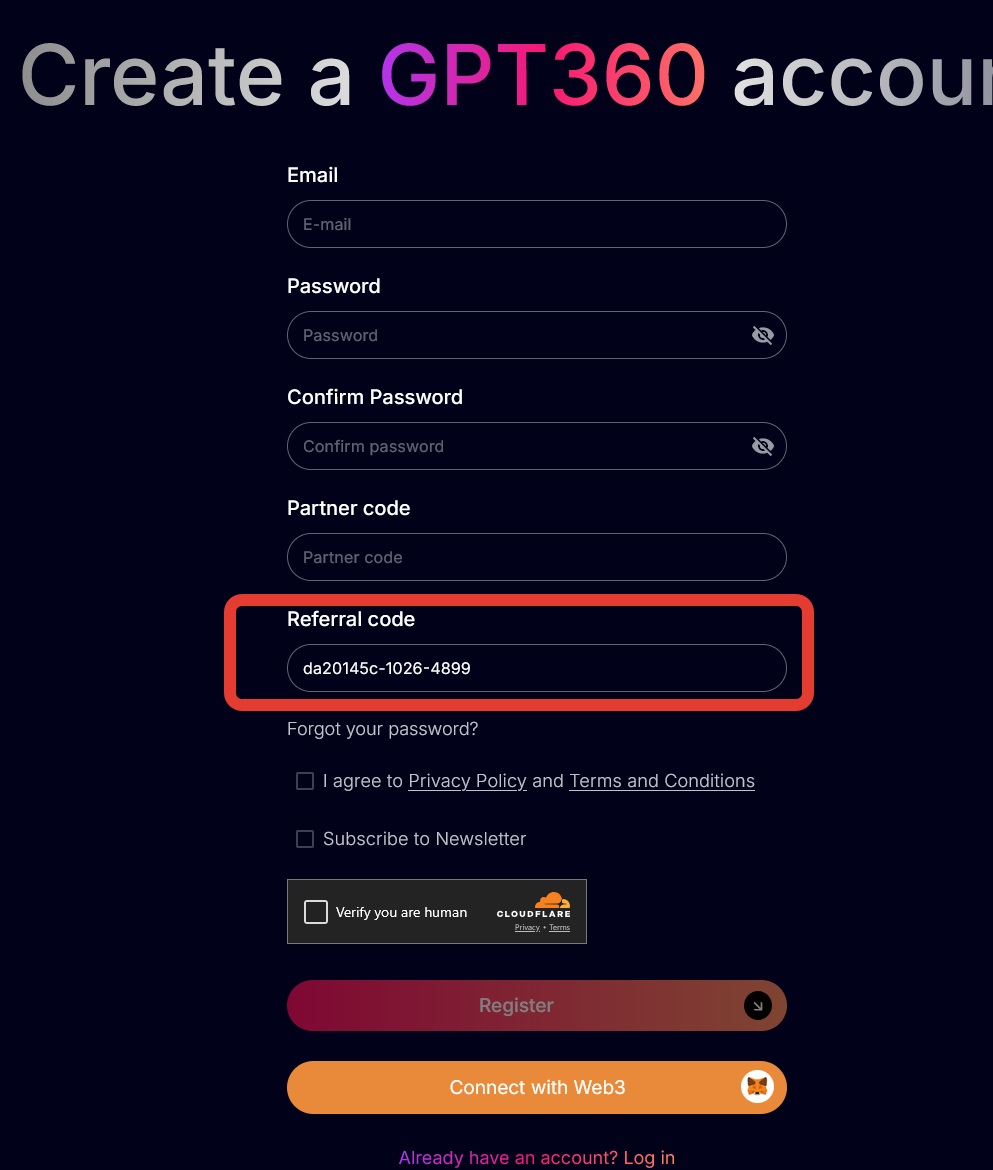Click the arrow icon on the Register button
This screenshot has height=1170, width=993.
(757, 1006)
